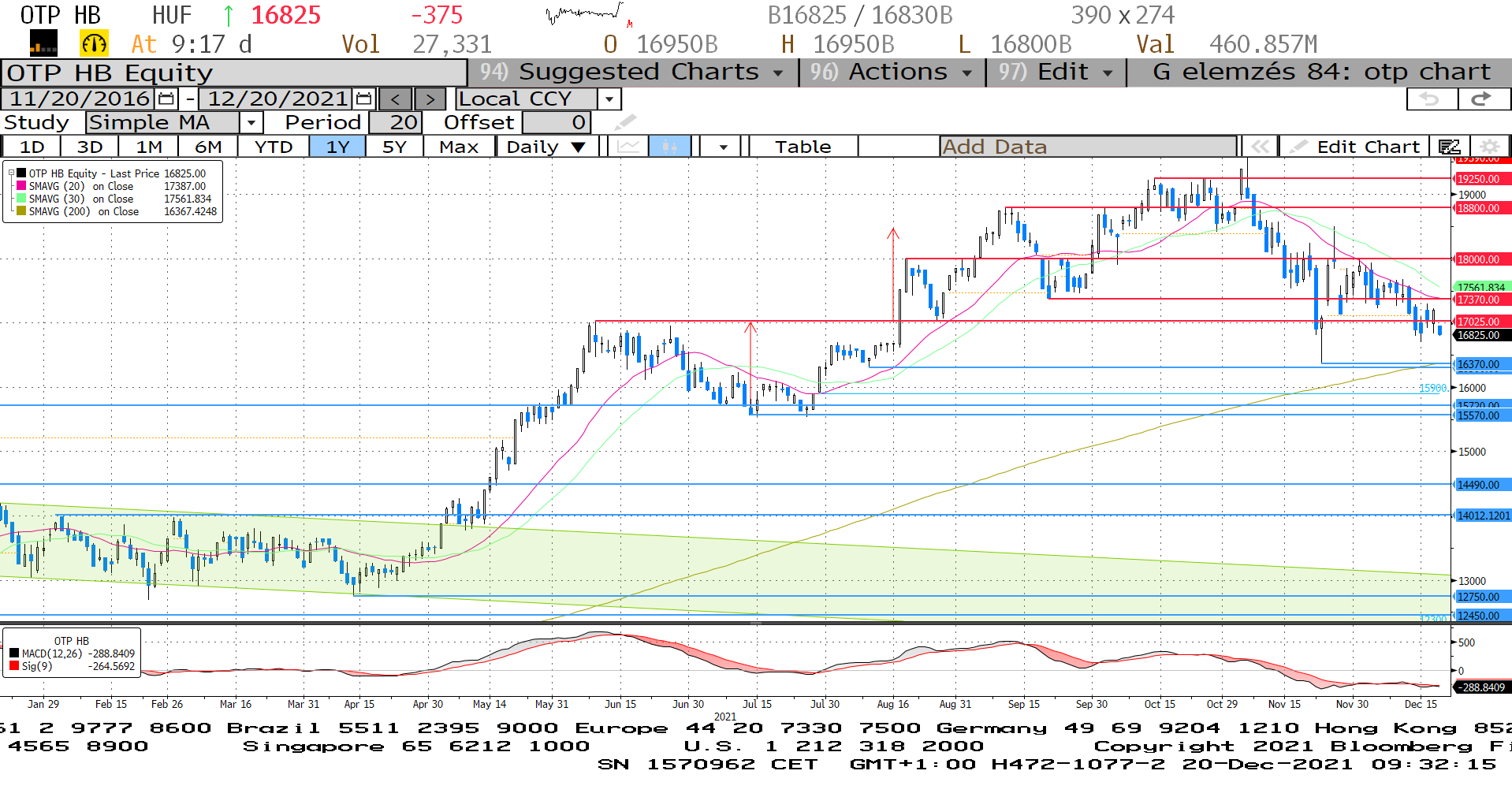Screen dimensions: 1512x808
Task: Click the OTP HB Equity security field
Action: [x=234, y=73]
